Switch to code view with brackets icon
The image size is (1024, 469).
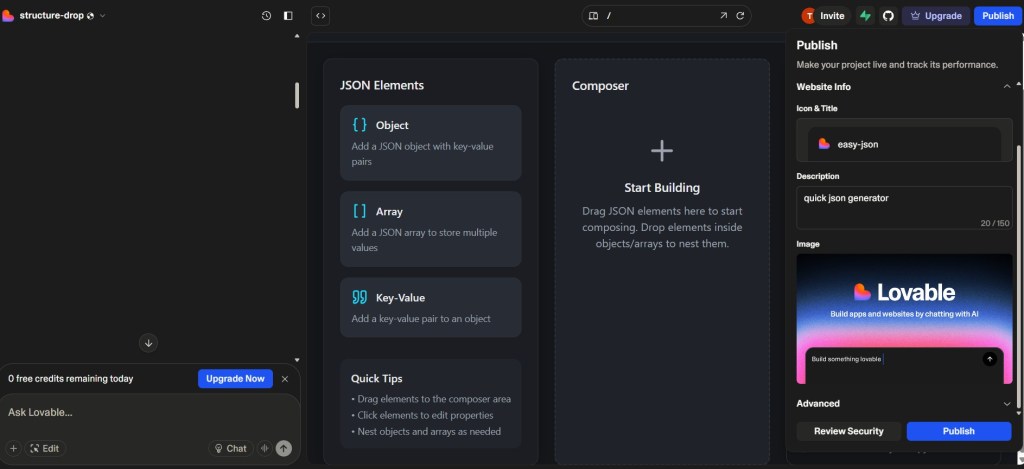coord(320,16)
